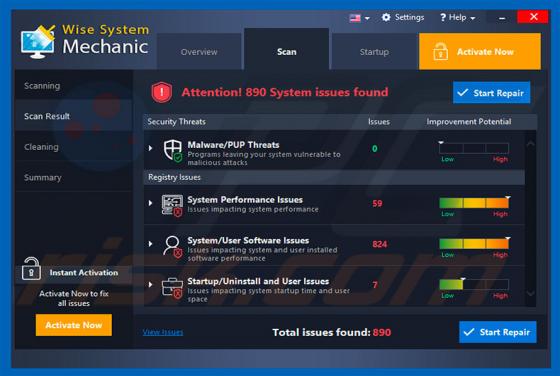Click the Startup/Uninstall issue count 7

pyautogui.click(x=375, y=285)
